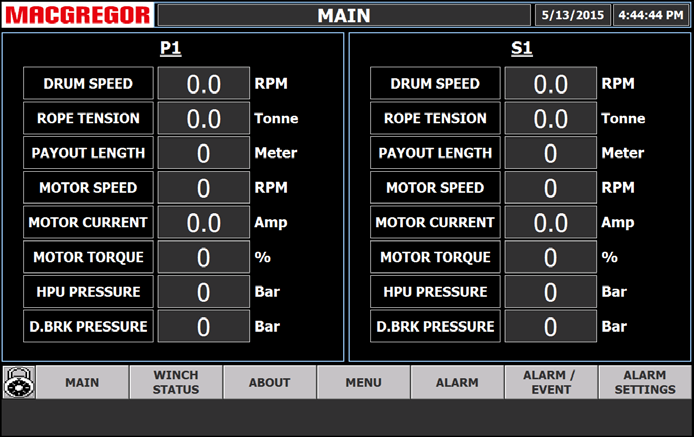The width and height of the screenshot is (694, 437).
Task: Open the MAIN screen button
Action: (x=82, y=382)
